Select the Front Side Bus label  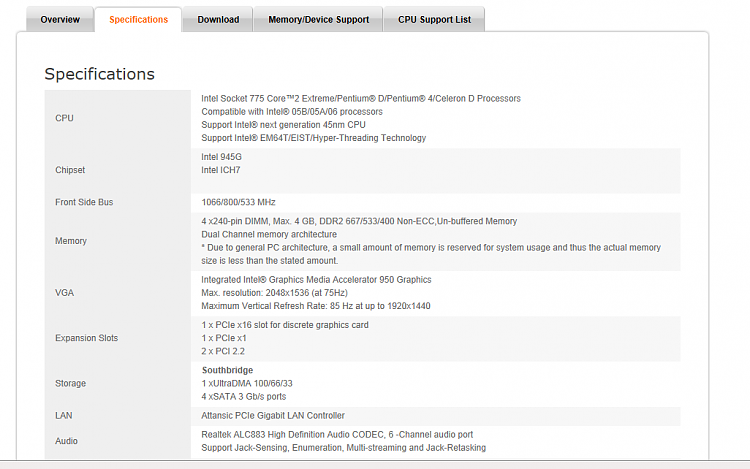click(x=84, y=202)
